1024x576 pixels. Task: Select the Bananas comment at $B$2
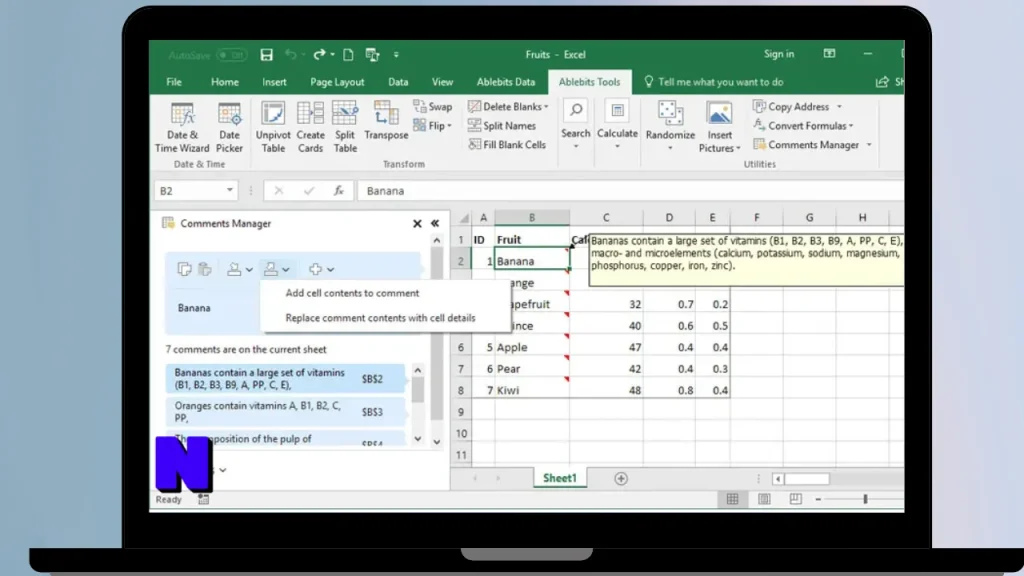coord(285,379)
